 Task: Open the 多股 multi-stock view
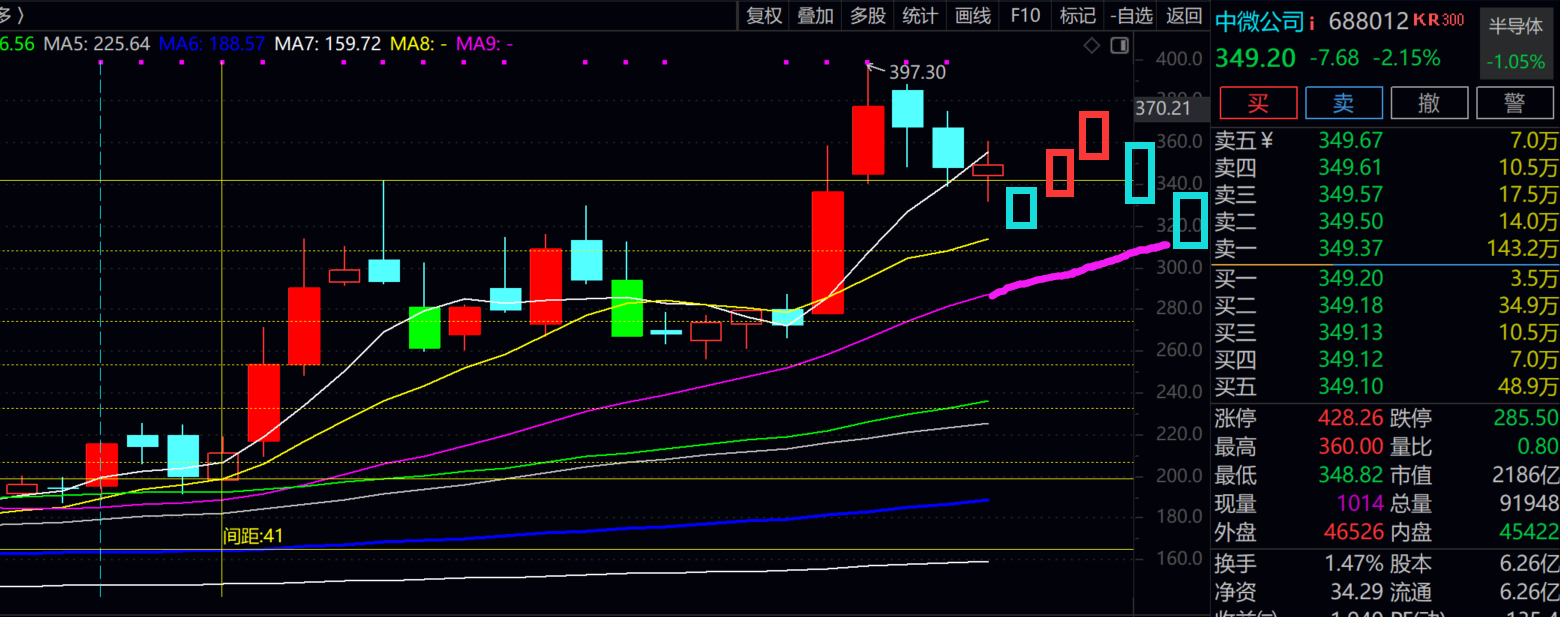pyautogui.click(x=868, y=15)
